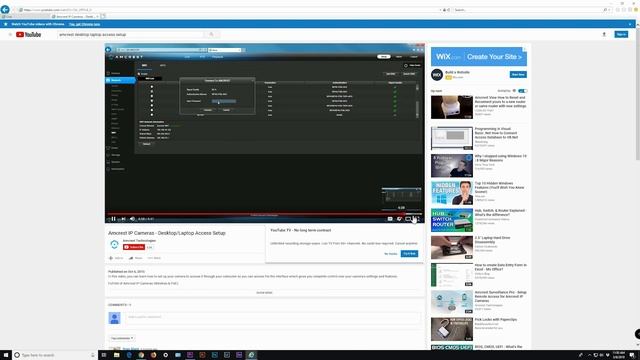Mute the video volume speaker icon
This screenshot has height=360, width=640.
(132, 219)
